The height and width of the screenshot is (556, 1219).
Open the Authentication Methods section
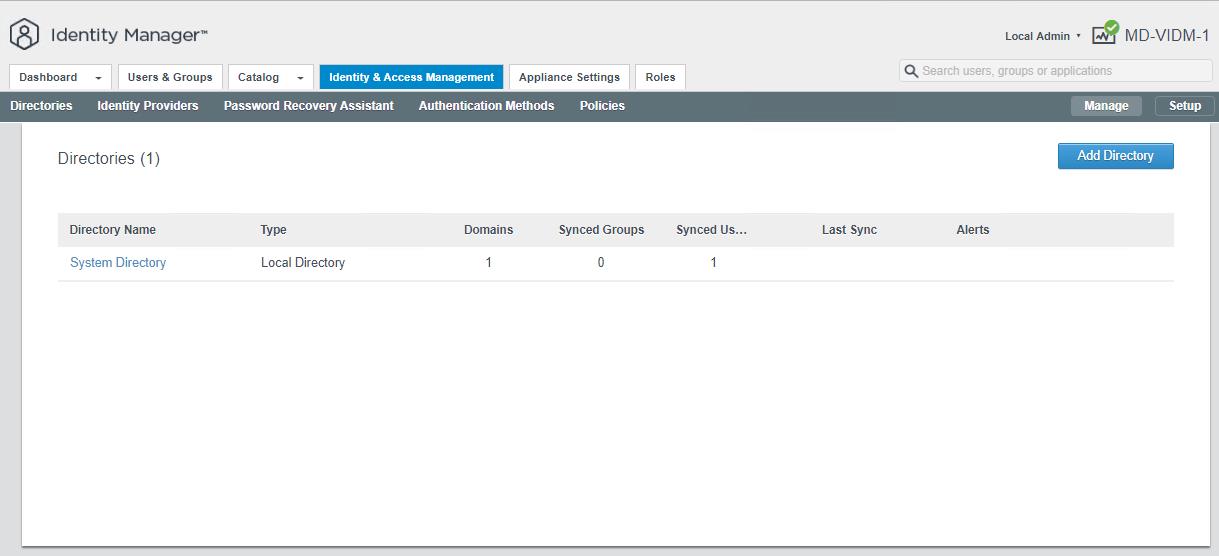486,106
